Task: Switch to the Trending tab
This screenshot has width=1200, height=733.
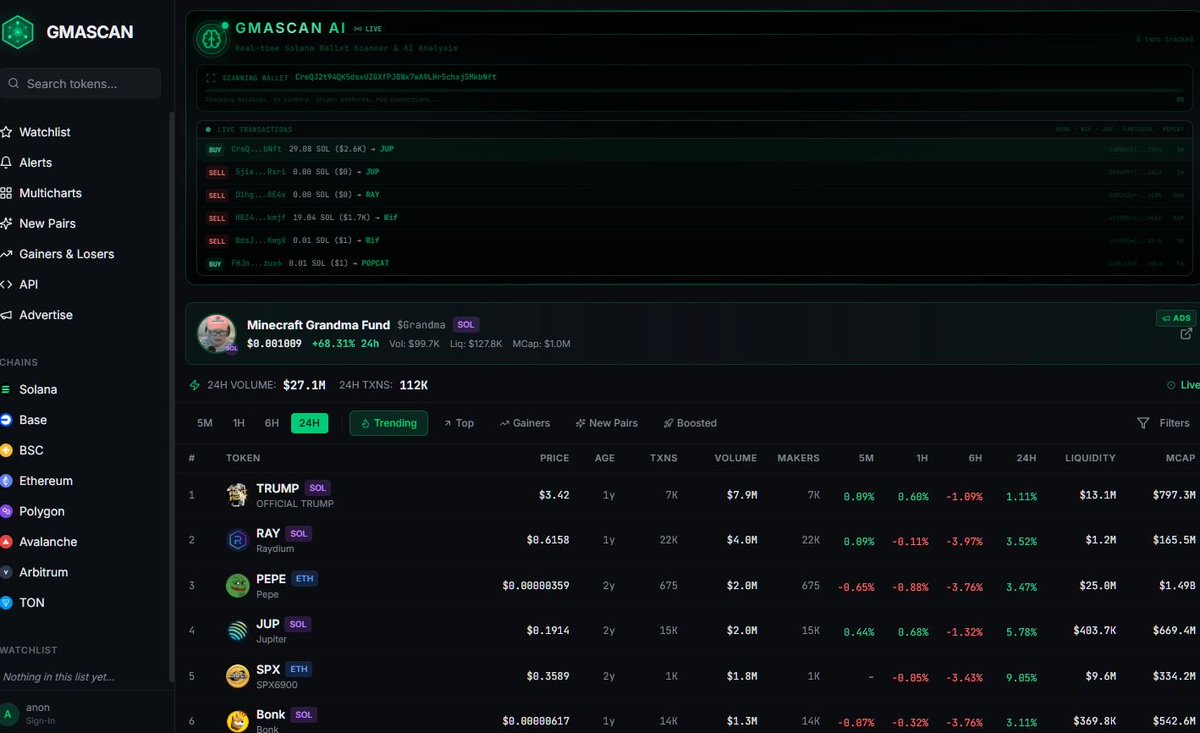Action: pos(389,423)
